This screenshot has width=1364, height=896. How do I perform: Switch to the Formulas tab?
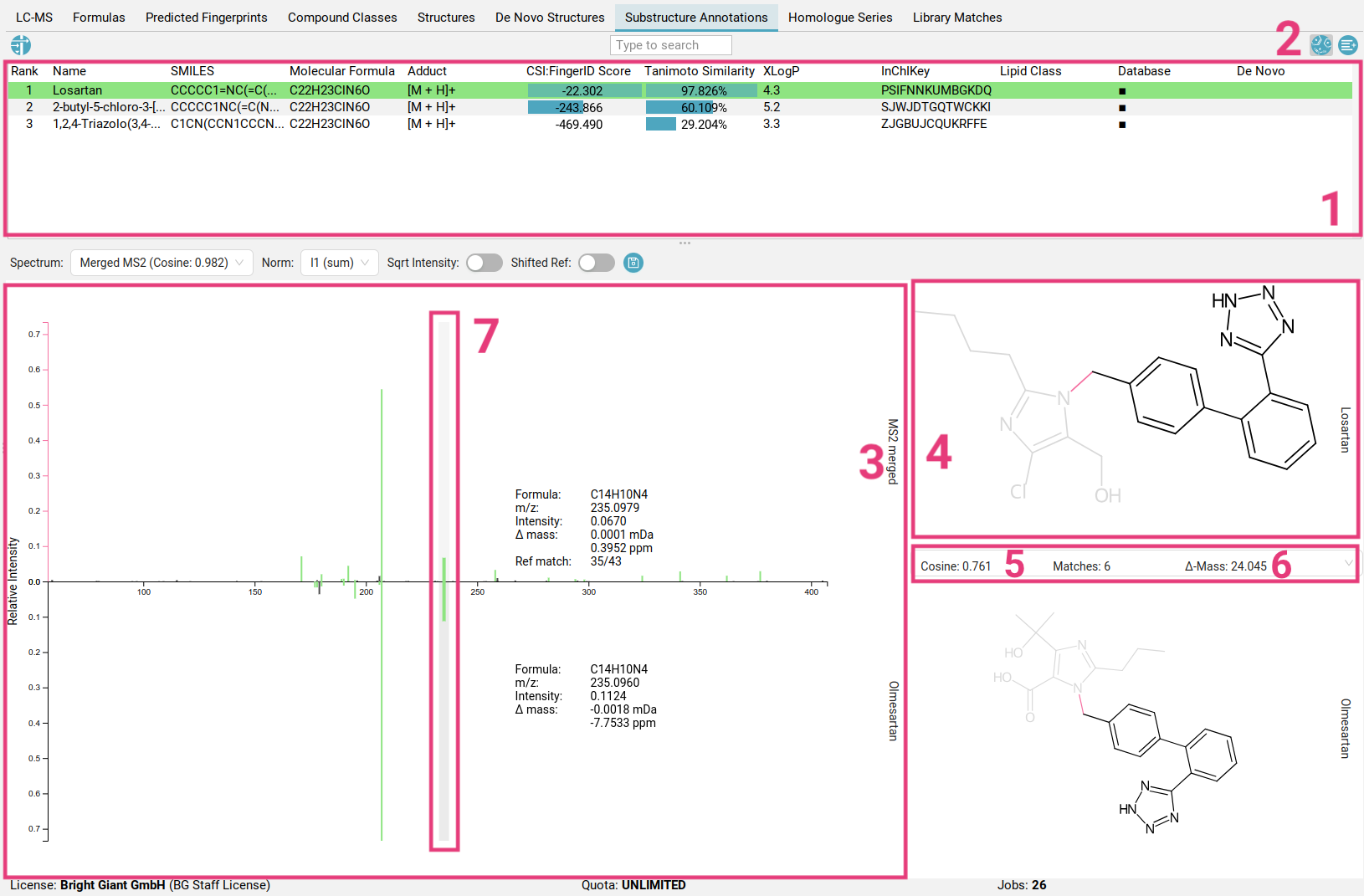[99, 18]
